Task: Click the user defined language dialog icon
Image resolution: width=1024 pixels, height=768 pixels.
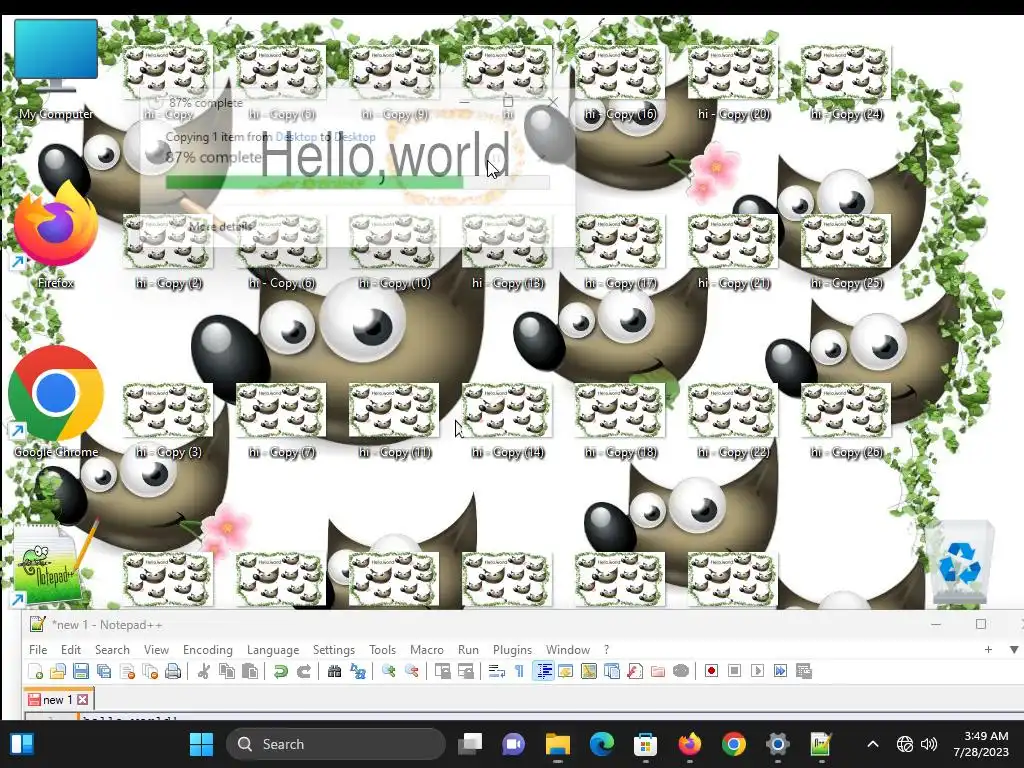Action: (x=566, y=671)
